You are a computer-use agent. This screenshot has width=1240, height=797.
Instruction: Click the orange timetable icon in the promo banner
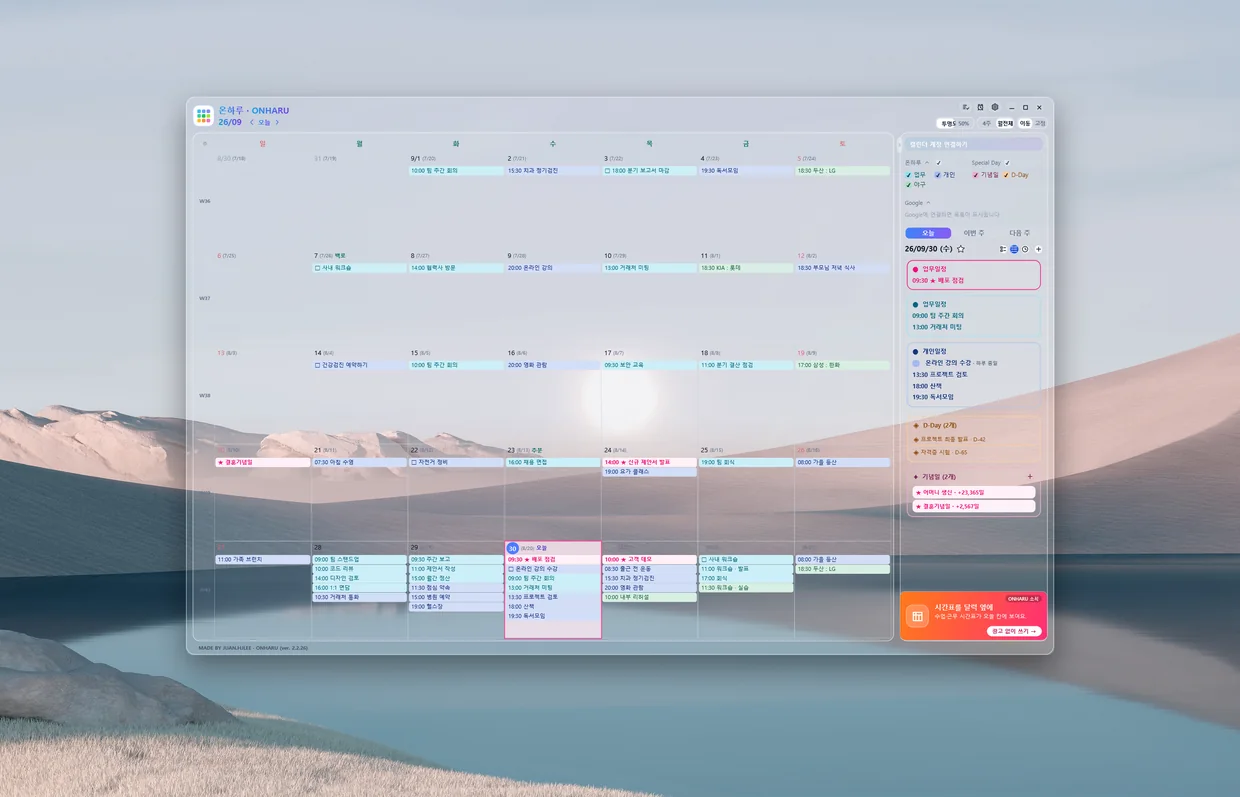click(916, 617)
